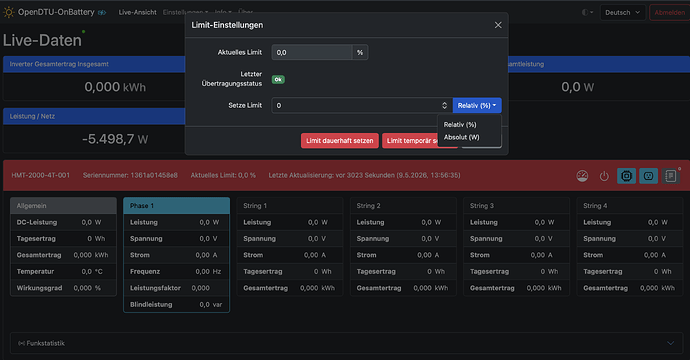Open the Einstellungen navigation dropdown

pyautogui.click(x=185, y=12)
